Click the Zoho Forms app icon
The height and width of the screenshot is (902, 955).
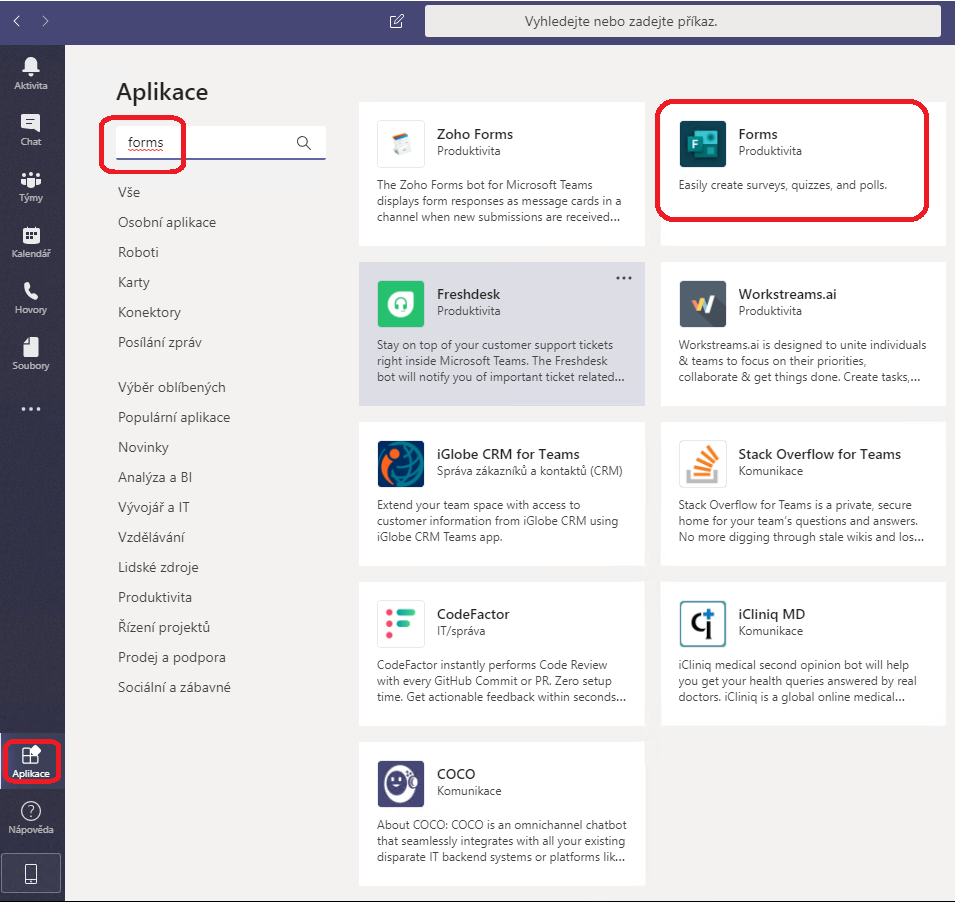[400, 144]
